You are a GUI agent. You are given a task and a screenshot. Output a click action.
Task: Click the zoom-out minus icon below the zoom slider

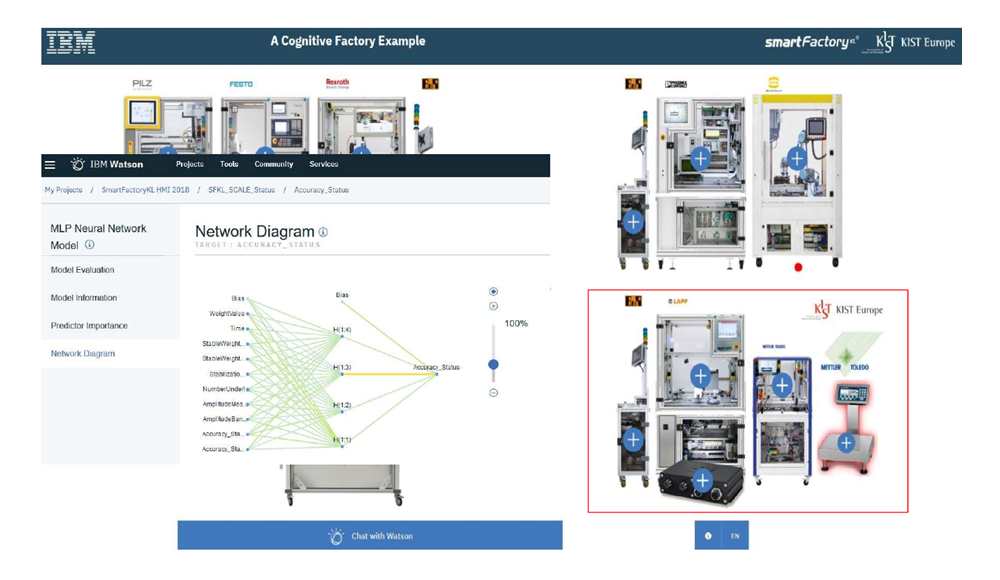coord(493,393)
